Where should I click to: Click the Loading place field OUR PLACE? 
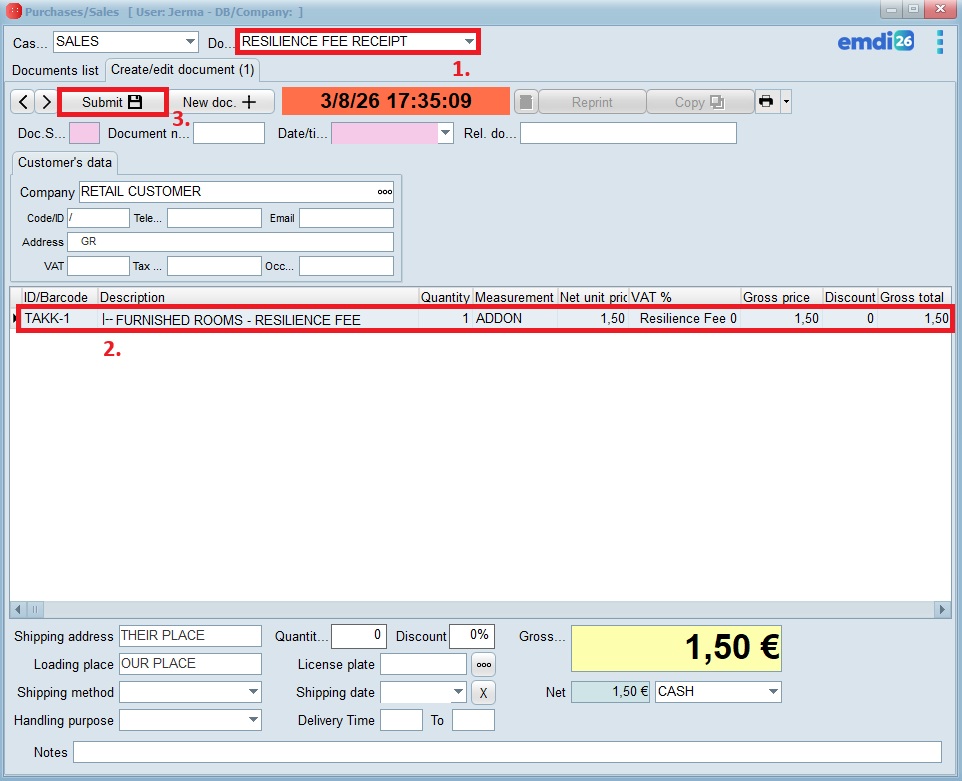click(190, 664)
